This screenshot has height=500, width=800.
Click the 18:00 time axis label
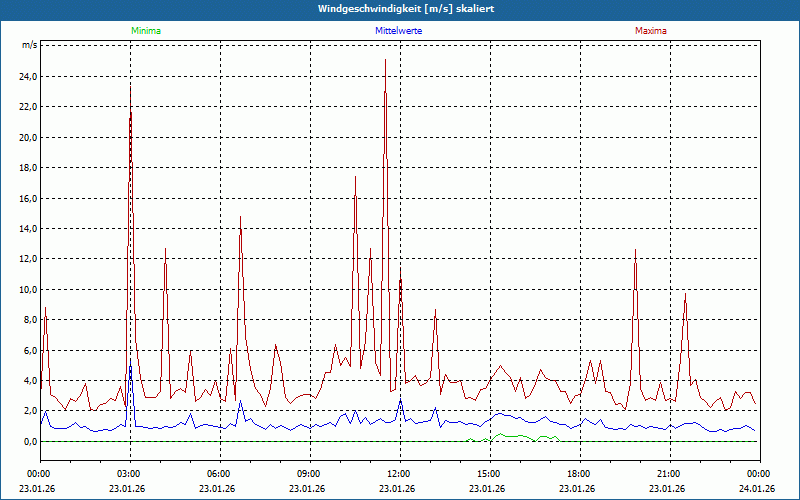pyautogui.click(x=579, y=473)
